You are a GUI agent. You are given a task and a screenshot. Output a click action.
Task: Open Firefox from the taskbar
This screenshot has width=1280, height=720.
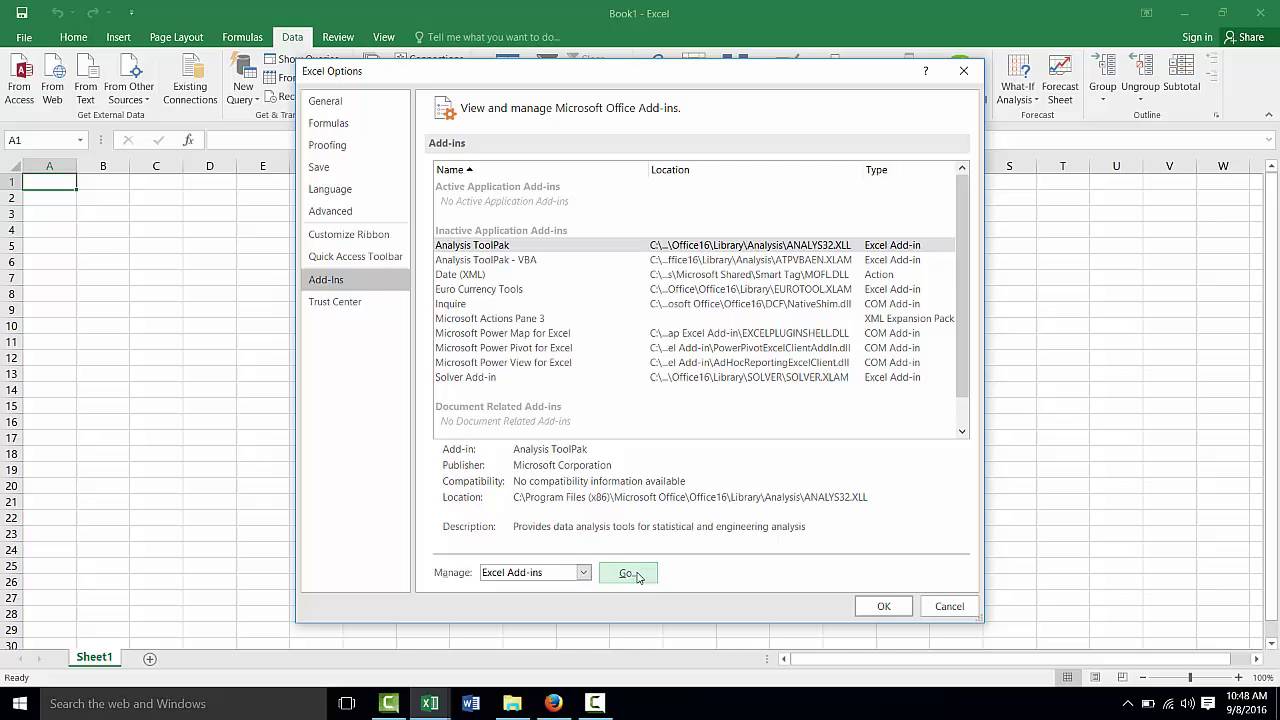[553, 703]
